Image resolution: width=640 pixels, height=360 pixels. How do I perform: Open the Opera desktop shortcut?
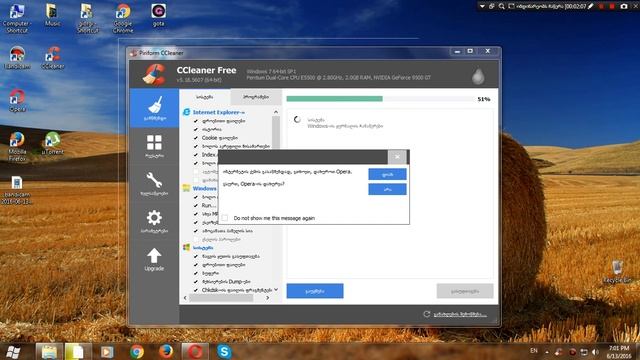(x=17, y=100)
